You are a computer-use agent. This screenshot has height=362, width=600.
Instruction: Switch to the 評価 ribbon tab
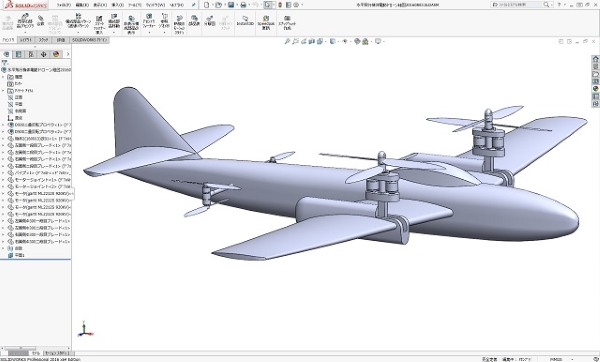click(x=61, y=40)
